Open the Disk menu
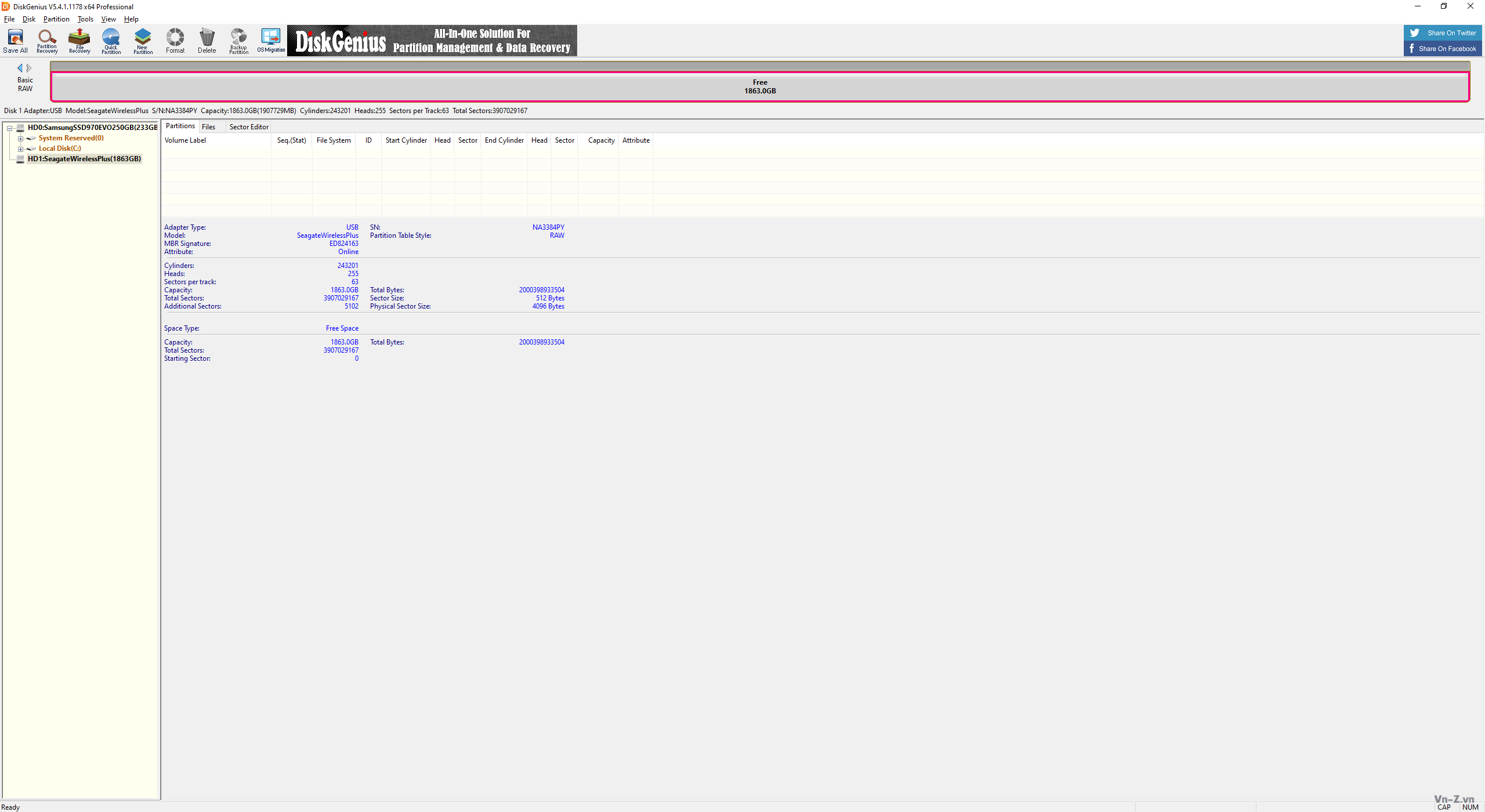The width and height of the screenshot is (1485, 812). point(29,19)
